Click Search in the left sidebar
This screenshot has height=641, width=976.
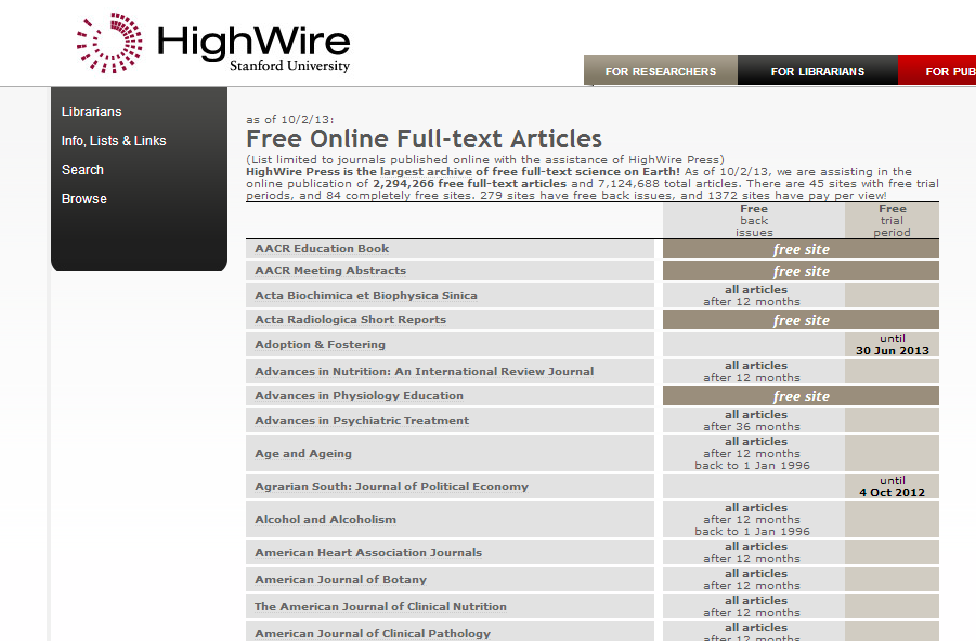(x=82, y=170)
